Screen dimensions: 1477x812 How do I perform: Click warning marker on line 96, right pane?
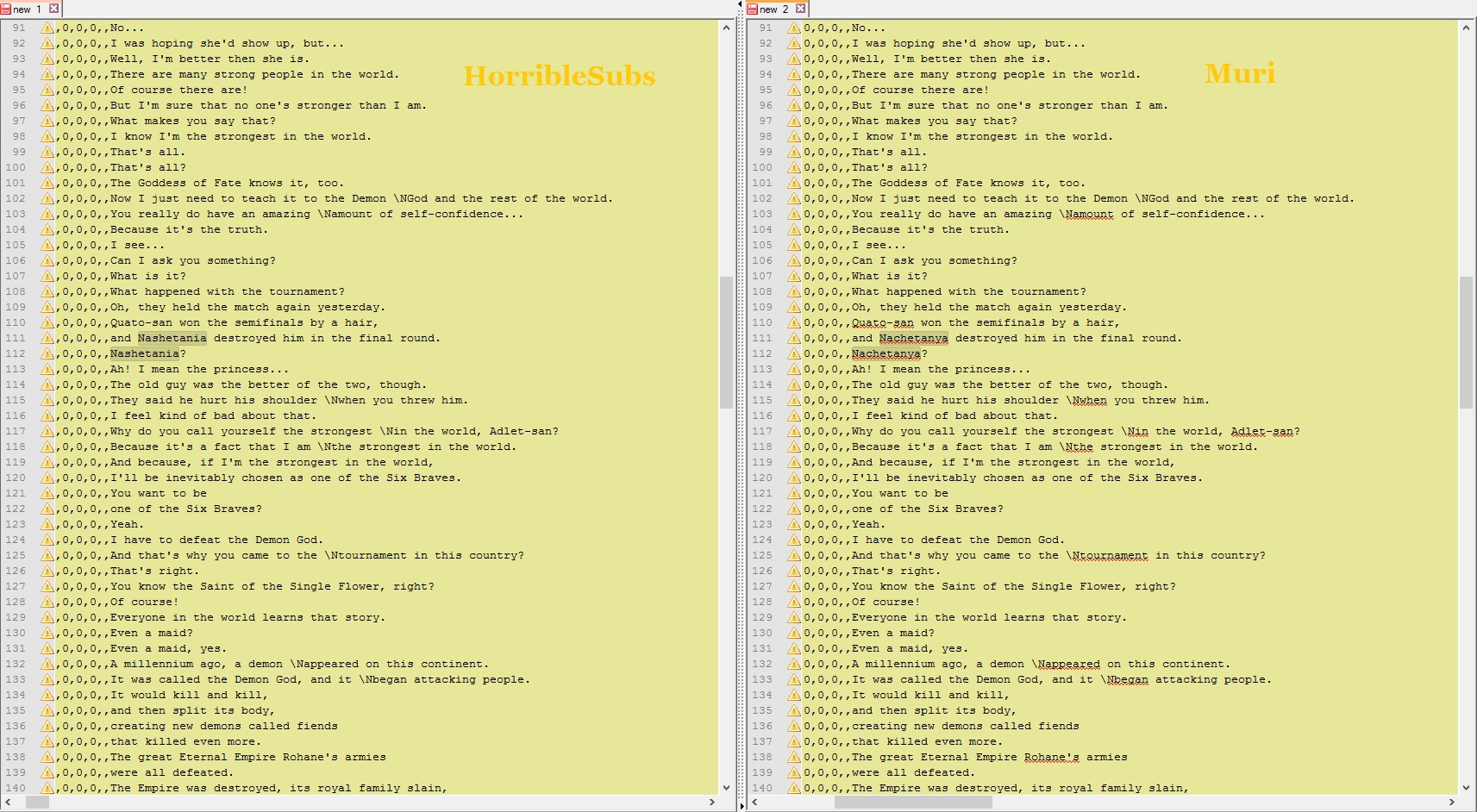pyautogui.click(x=794, y=106)
